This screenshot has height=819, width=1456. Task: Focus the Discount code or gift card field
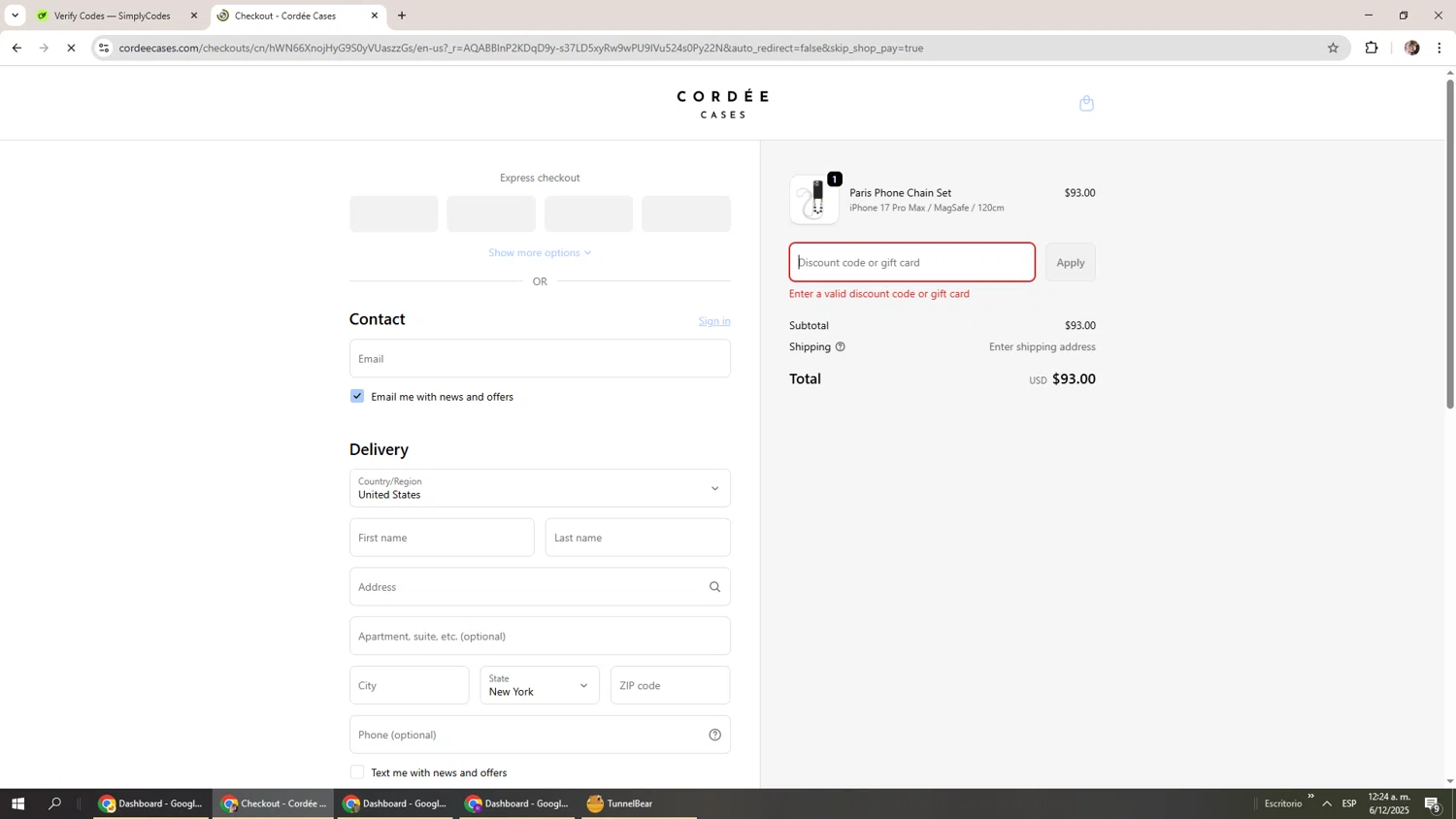[x=912, y=263]
